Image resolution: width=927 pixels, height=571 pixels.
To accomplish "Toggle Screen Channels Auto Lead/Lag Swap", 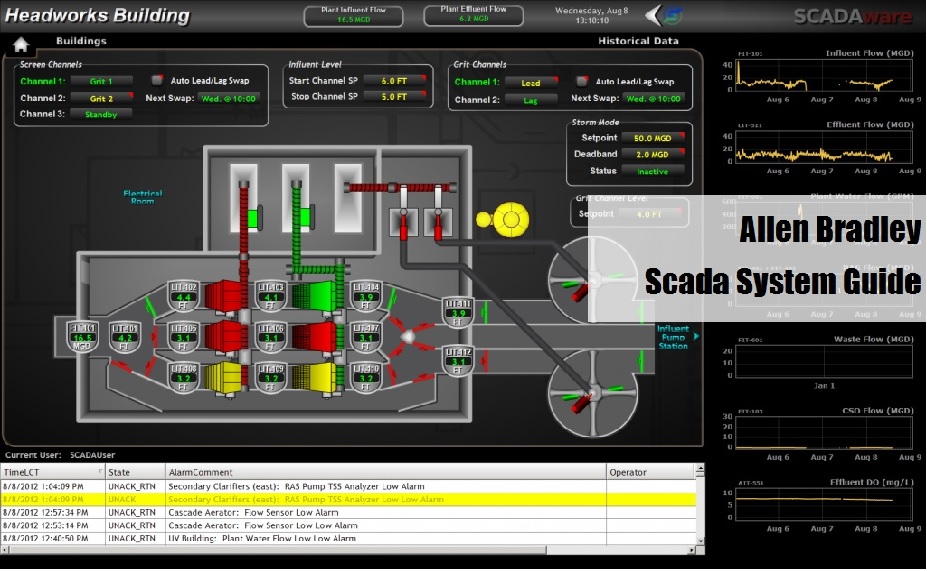I will point(157,80).
